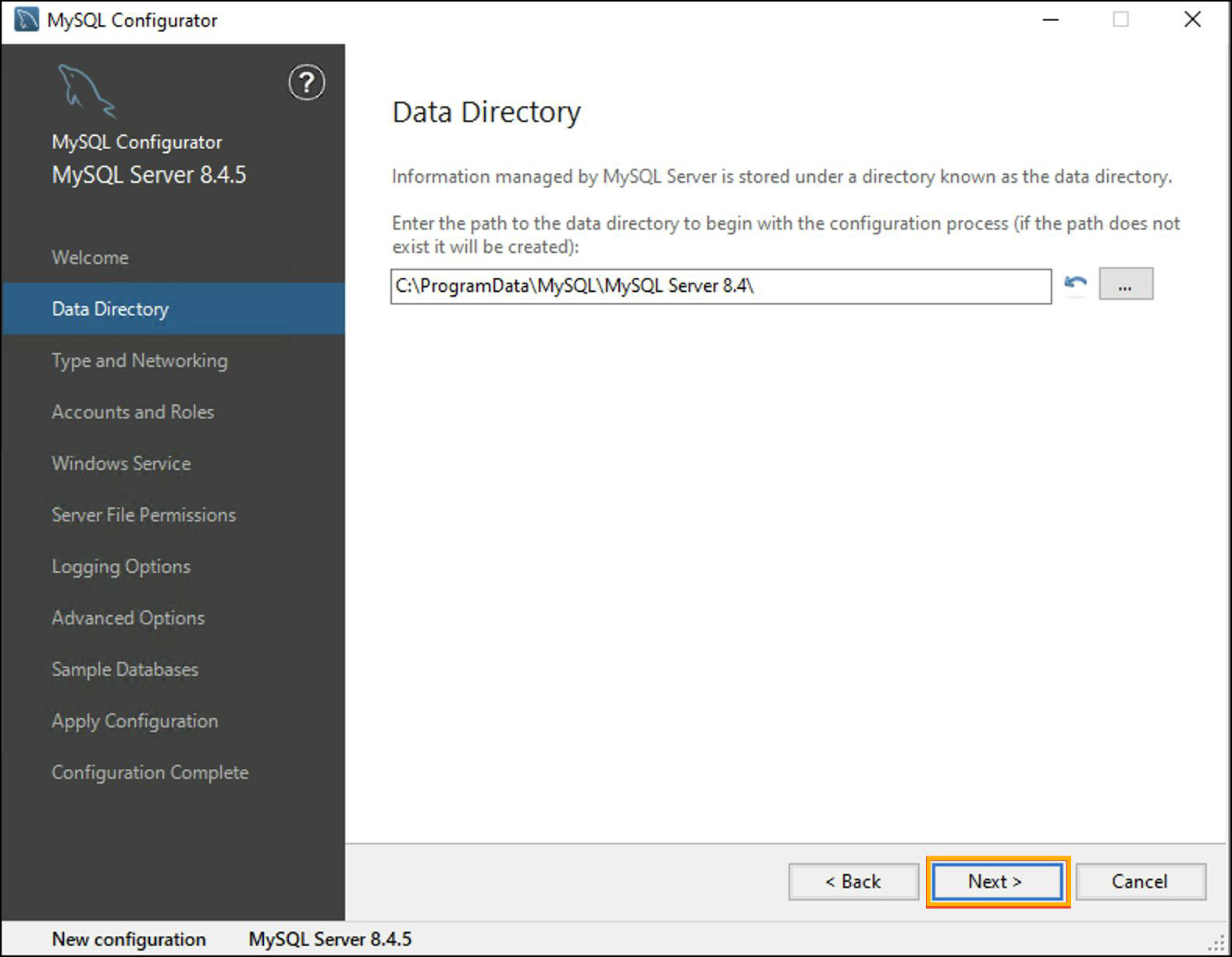
Task: Click the MySQL Configurator title bar icon
Action: [26, 20]
